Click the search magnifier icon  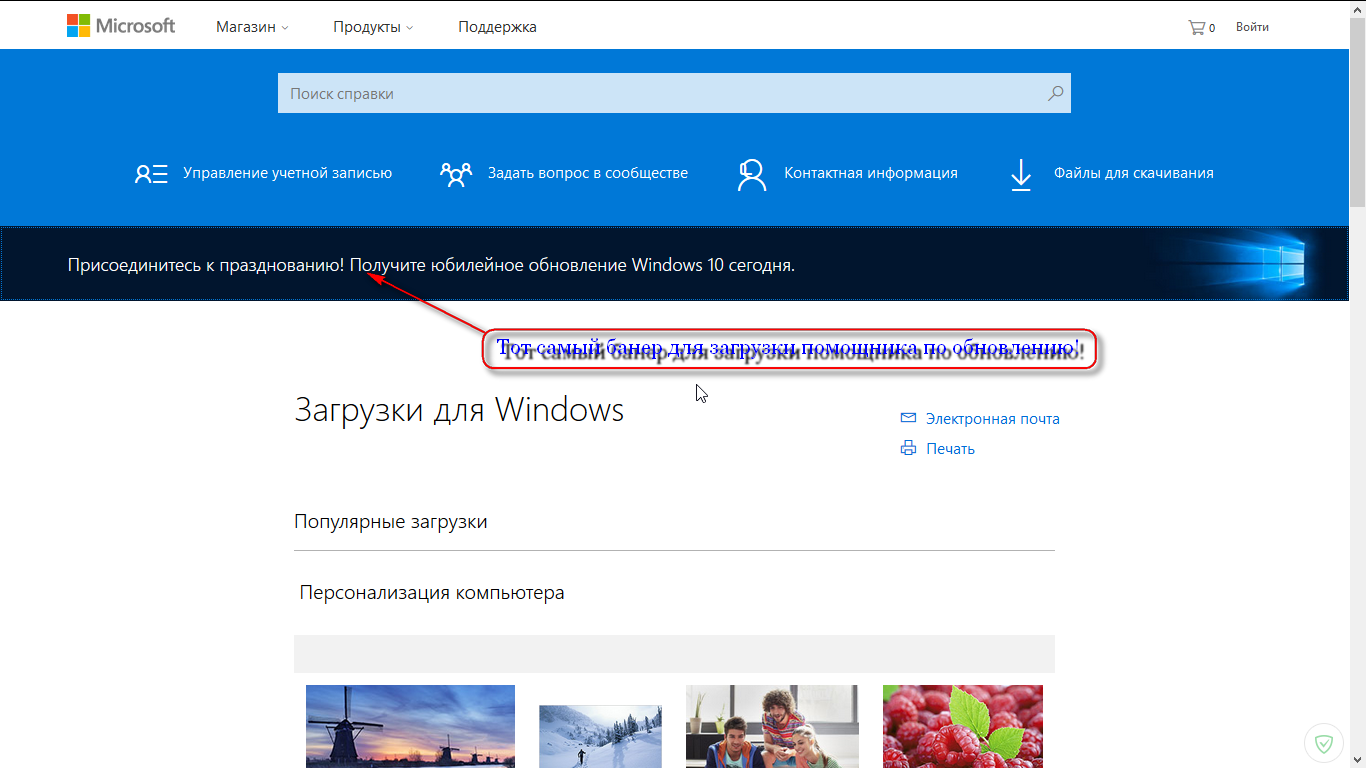(1055, 93)
